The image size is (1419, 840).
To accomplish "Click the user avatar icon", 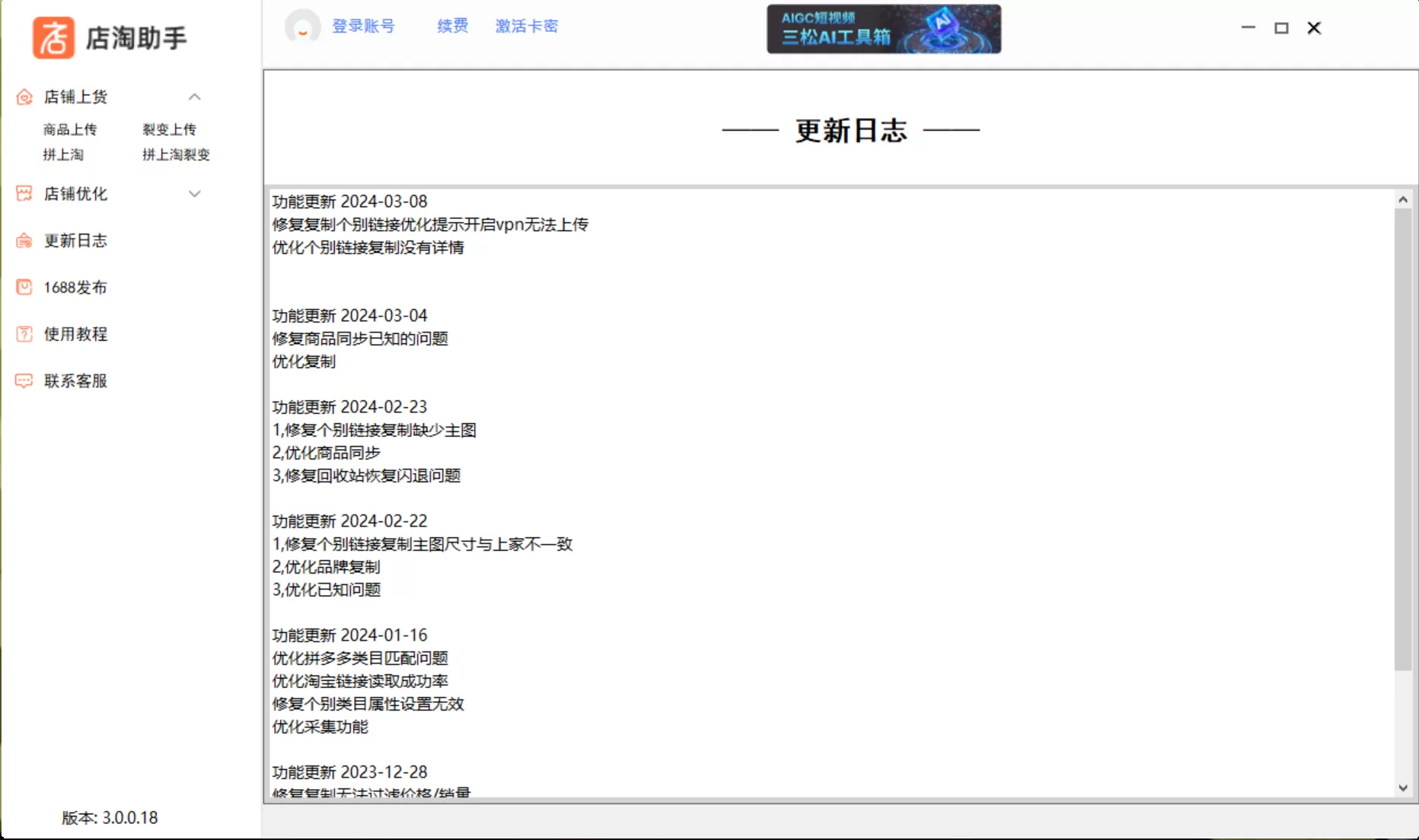I will 302,27.
